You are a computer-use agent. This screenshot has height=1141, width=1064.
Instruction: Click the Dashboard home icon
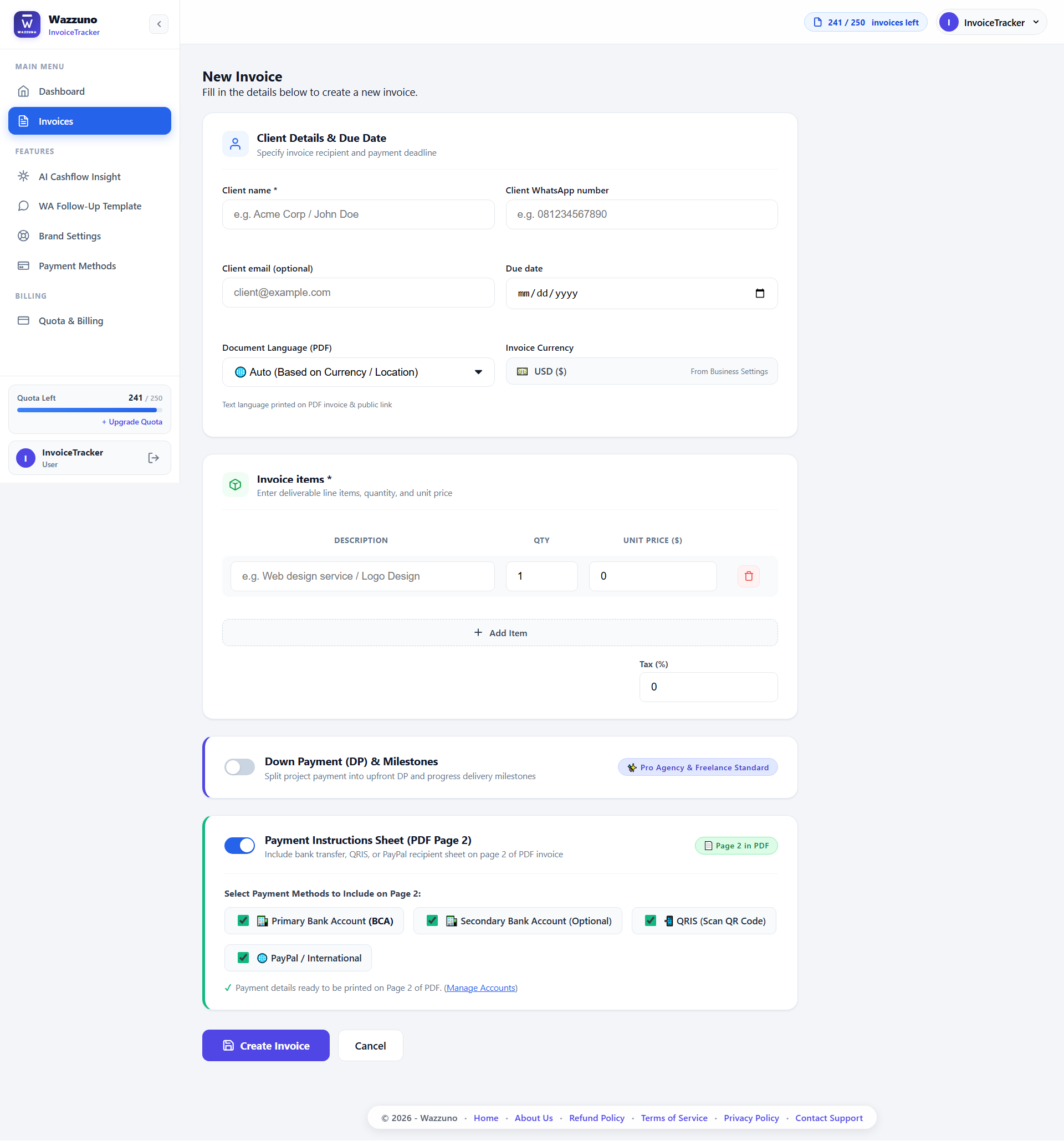pos(23,91)
